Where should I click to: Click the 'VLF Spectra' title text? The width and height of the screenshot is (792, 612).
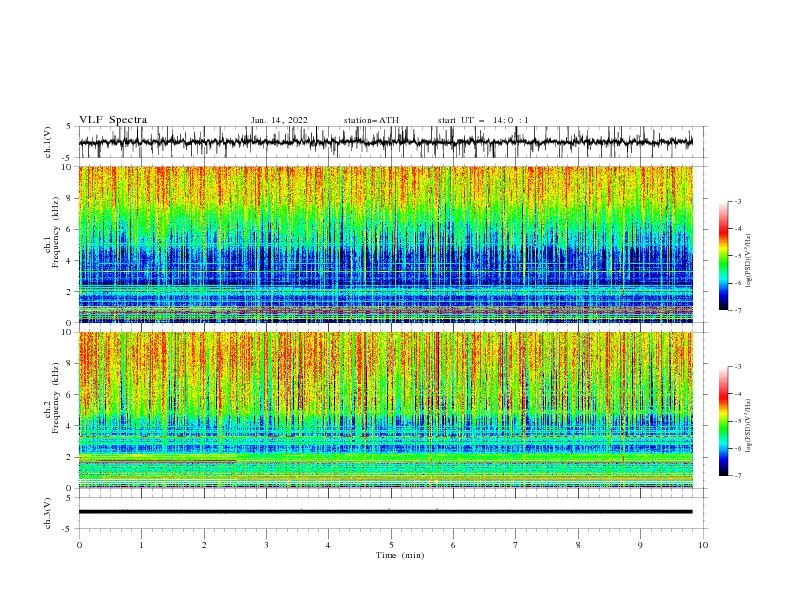pos(113,120)
